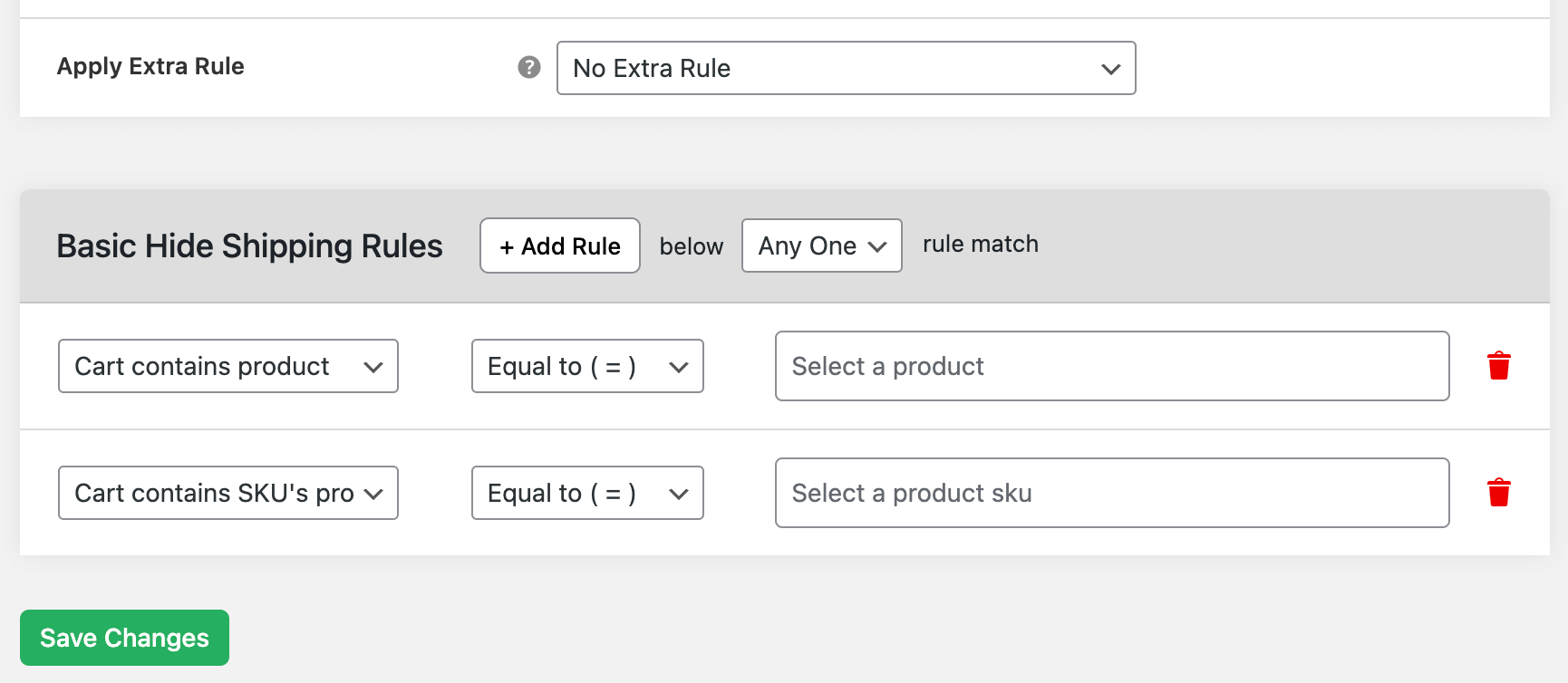Focus the Select a product field
Image resolution: width=1568 pixels, height=683 pixels.
click(x=1111, y=366)
